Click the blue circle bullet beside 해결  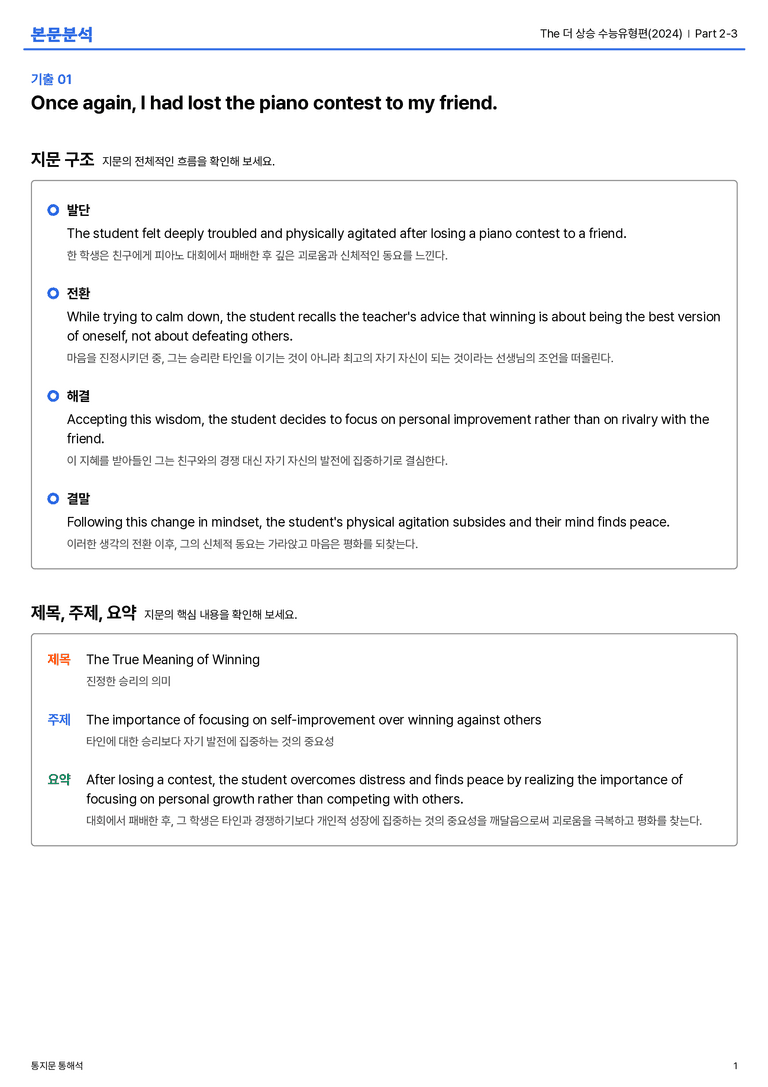pyautogui.click(x=53, y=396)
